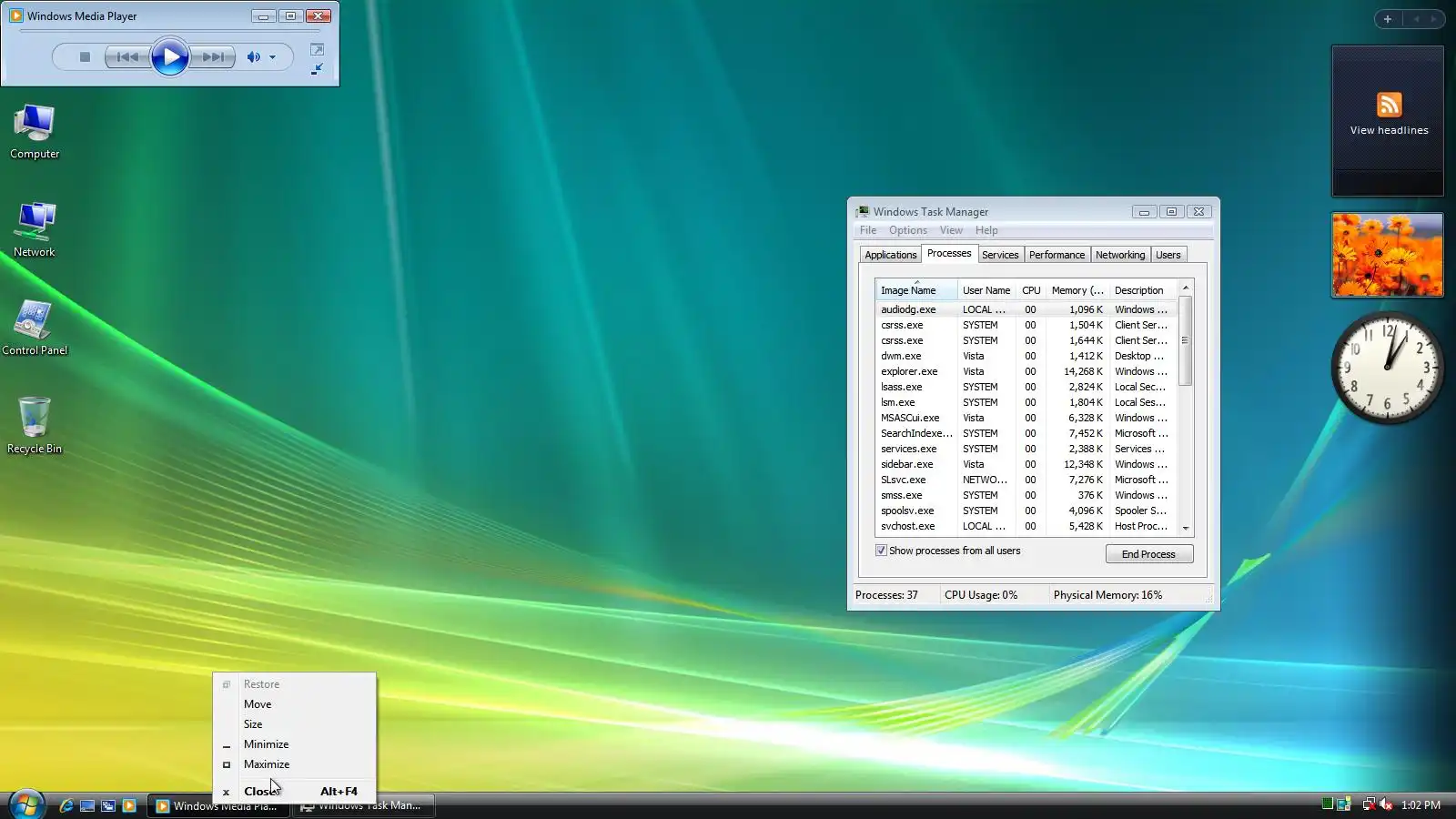Click the muted volume icon in system tray
Screen dimensions: 1456x819
(x=1386, y=804)
